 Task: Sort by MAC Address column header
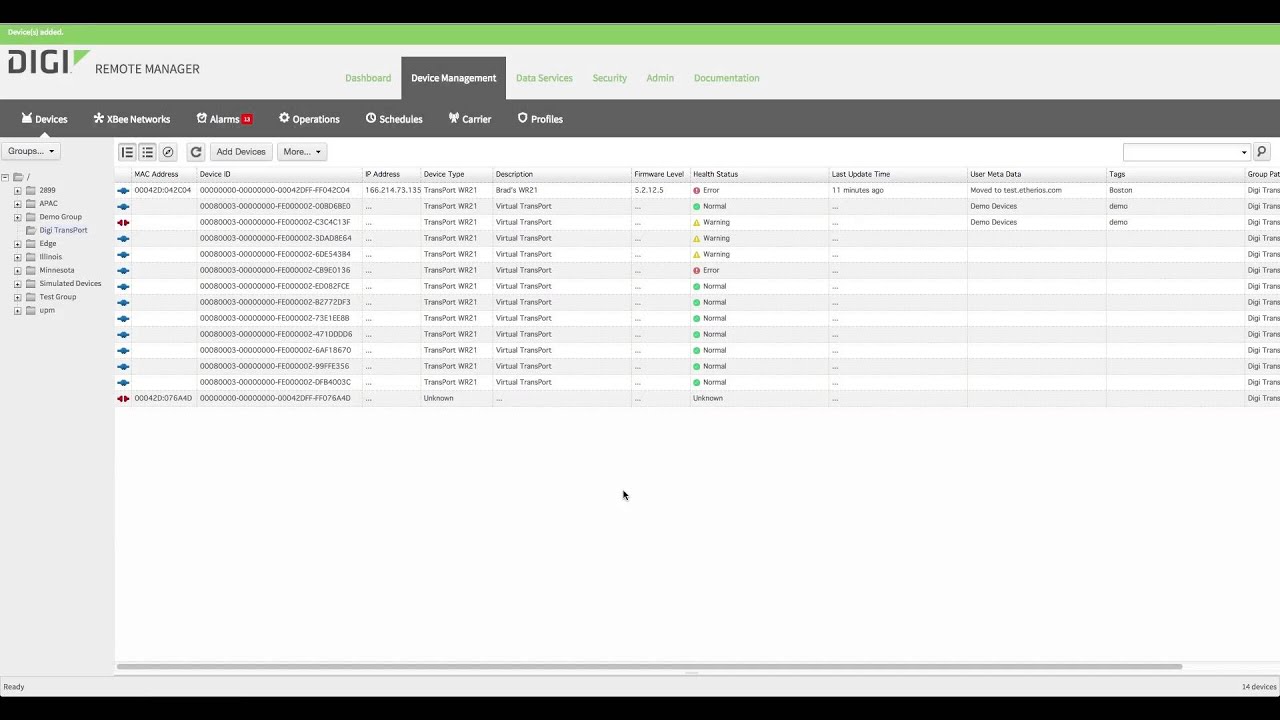(x=164, y=174)
